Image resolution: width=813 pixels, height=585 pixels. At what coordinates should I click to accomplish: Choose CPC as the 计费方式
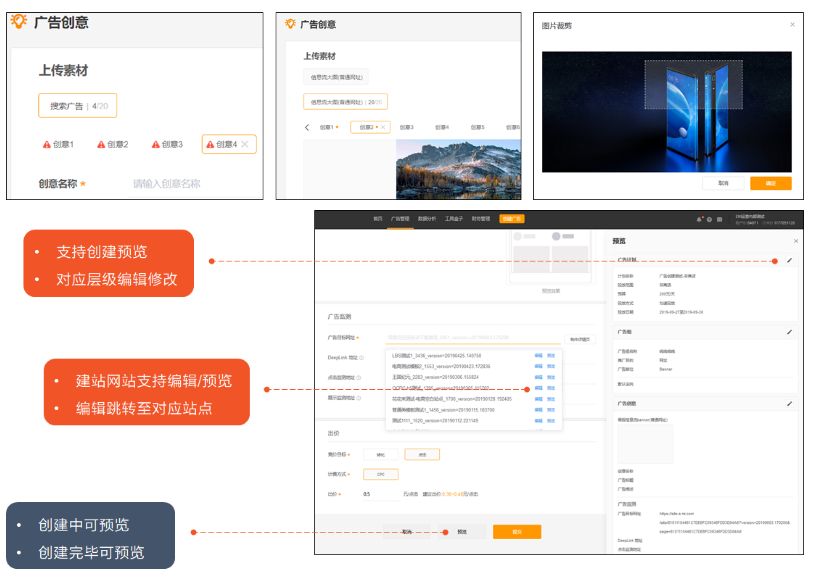tap(382, 473)
